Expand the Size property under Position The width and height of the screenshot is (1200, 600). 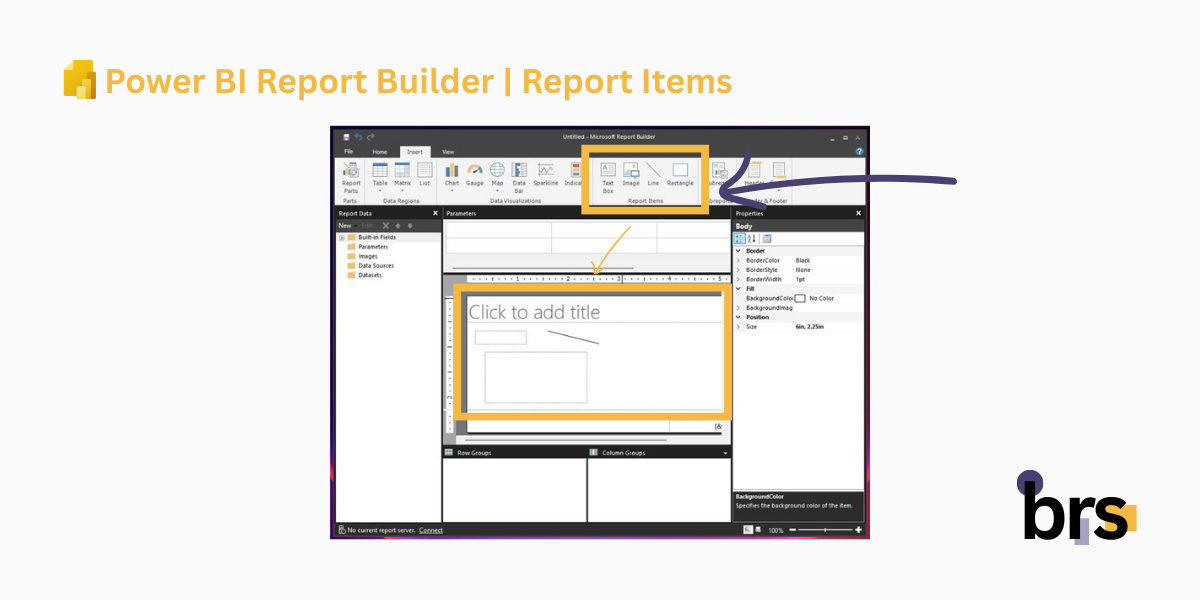738,326
